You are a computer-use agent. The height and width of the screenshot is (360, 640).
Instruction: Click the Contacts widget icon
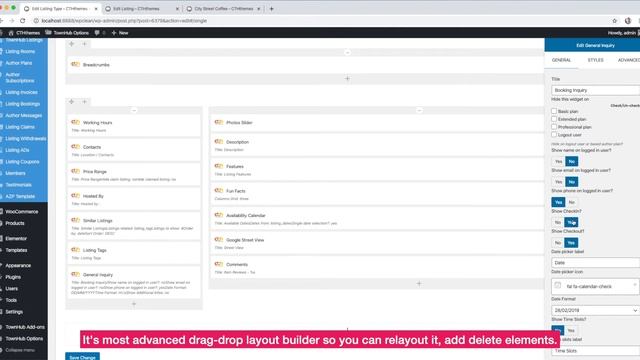pos(76,147)
